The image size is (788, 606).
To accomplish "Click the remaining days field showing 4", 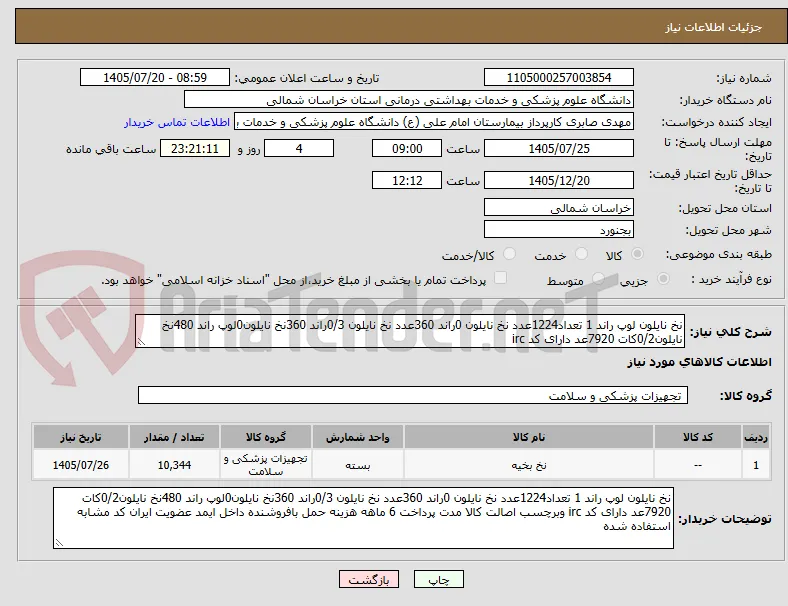I will [x=299, y=149].
